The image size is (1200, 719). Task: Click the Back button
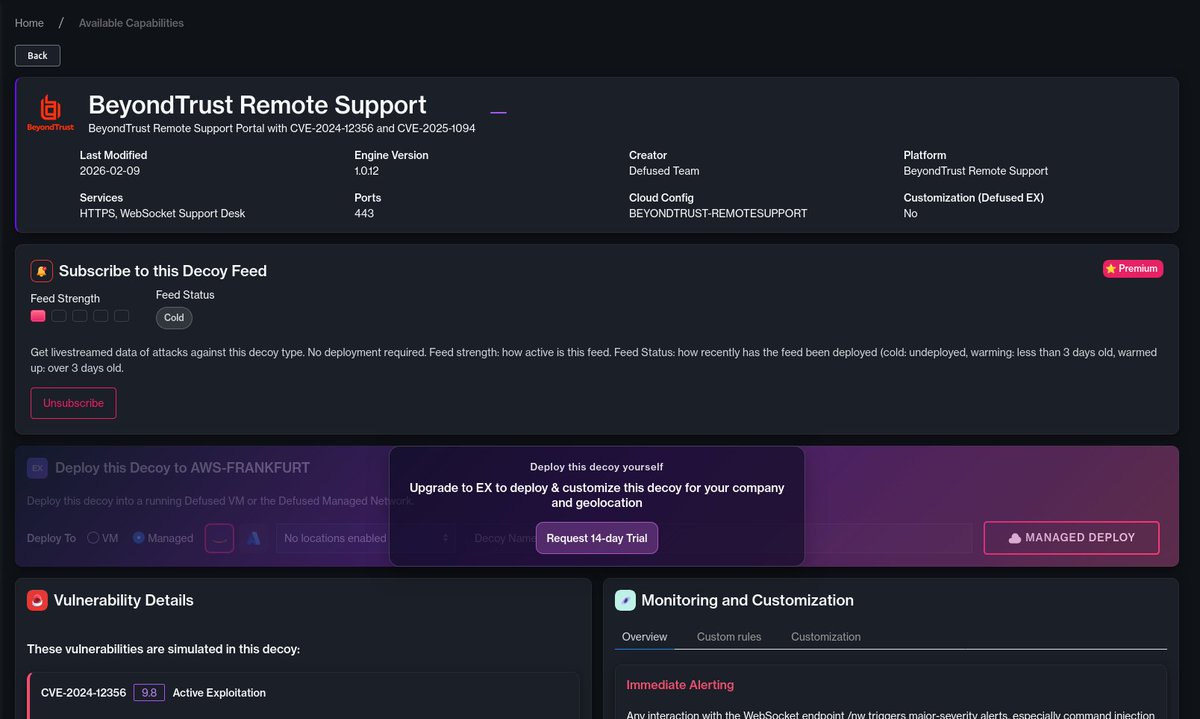coord(38,55)
